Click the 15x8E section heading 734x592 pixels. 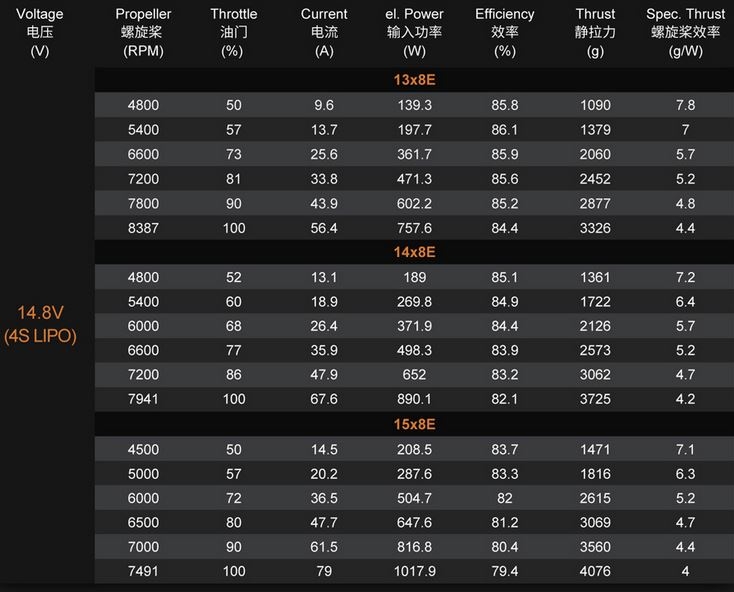[x=414, y=424]
